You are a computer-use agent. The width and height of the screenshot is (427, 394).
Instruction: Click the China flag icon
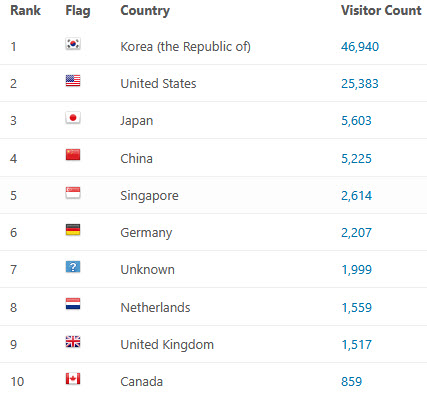73,155
